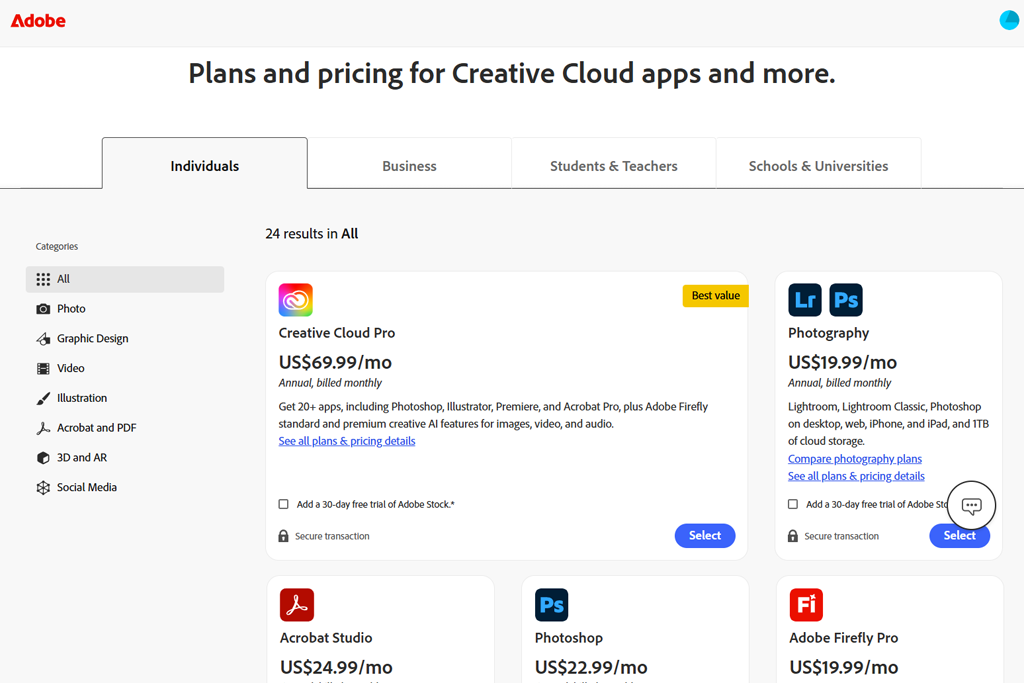The height and width of the screenshot is (683, 1024).
Task: Open Compare photography plans link
Action: (x=855, y=459)
